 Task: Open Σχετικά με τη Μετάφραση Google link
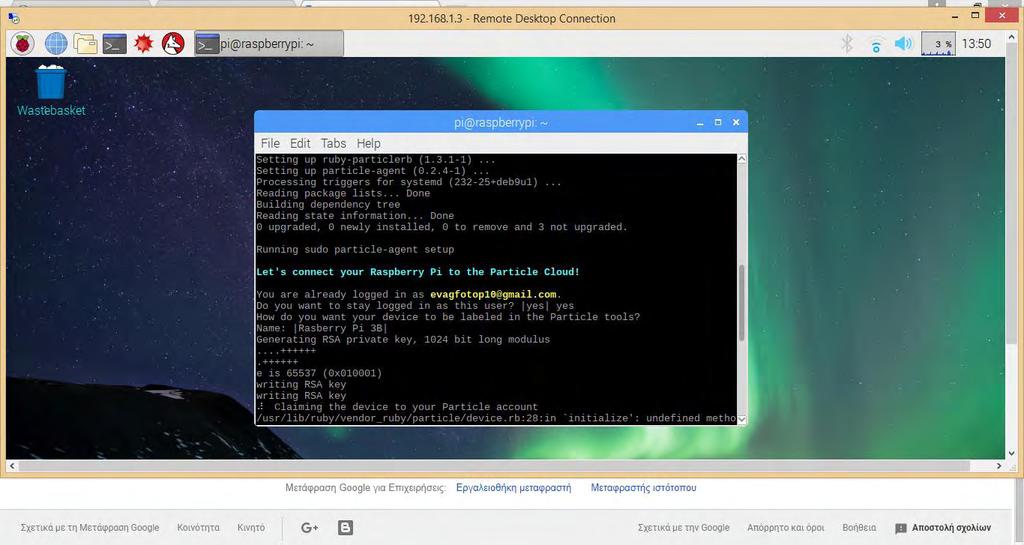pyautogui.click(x=89, y=527)
